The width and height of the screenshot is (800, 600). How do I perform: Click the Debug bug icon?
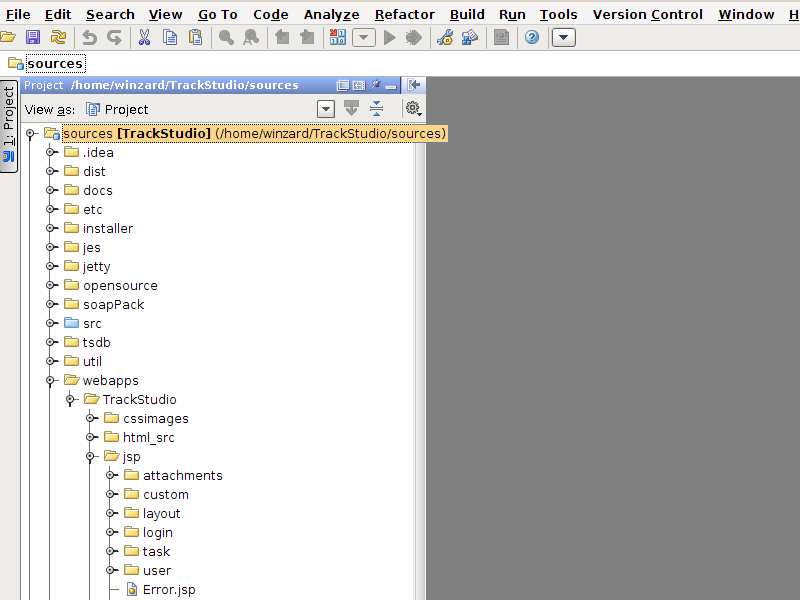tap(414, 37)
